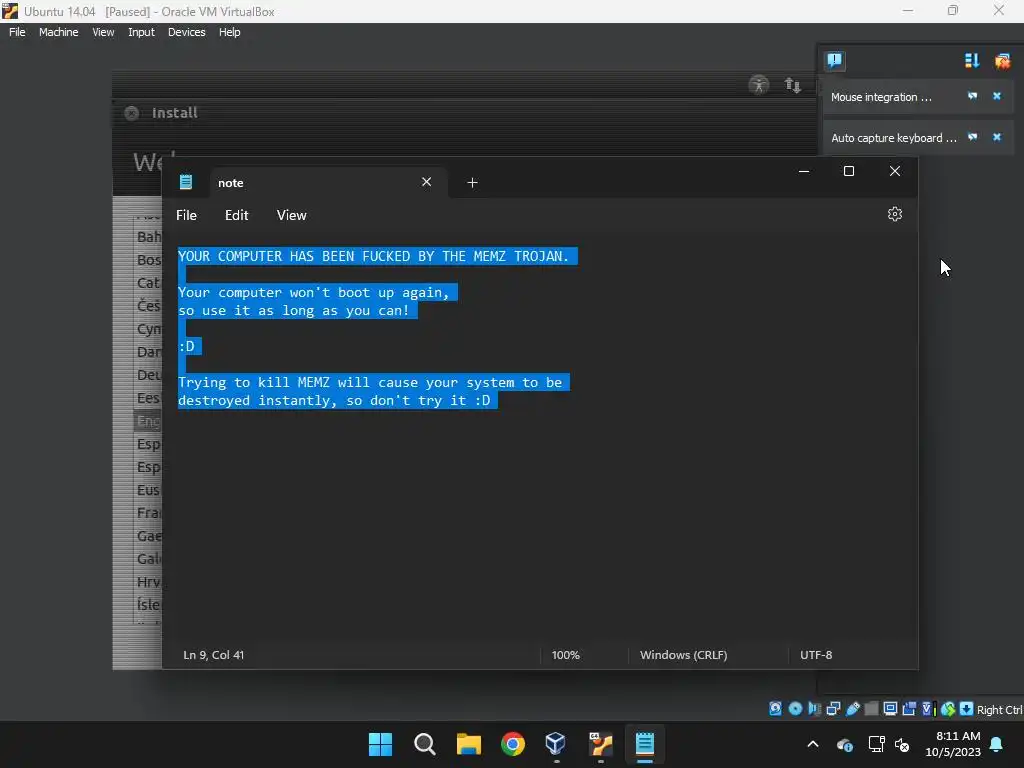Image resolution: width=1024 pixels, height=768 pixels.
Task: Open Windows taskbar Search
Action: tap(424, 744)
